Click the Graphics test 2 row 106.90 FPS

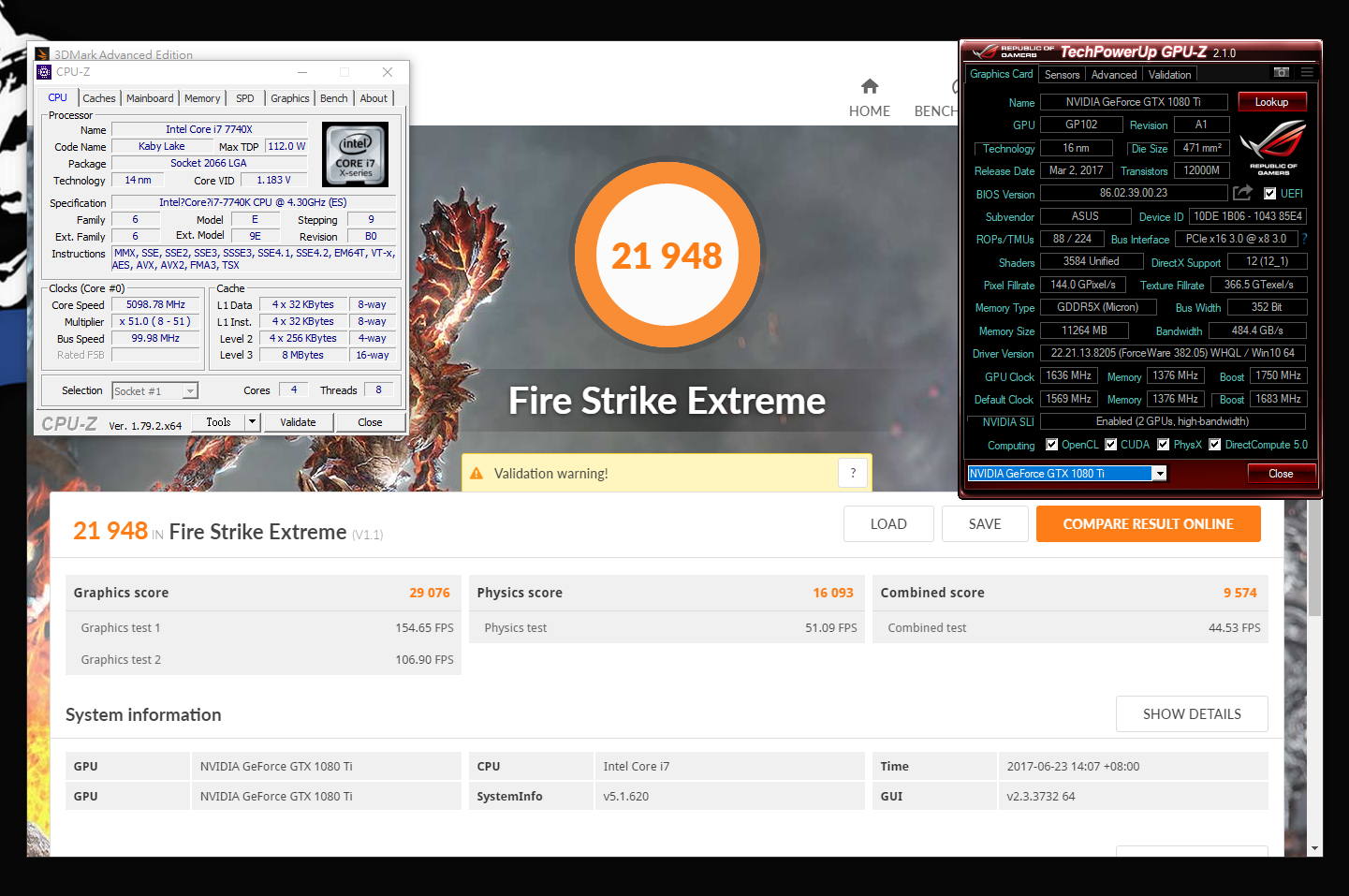[x=263, y=660]
